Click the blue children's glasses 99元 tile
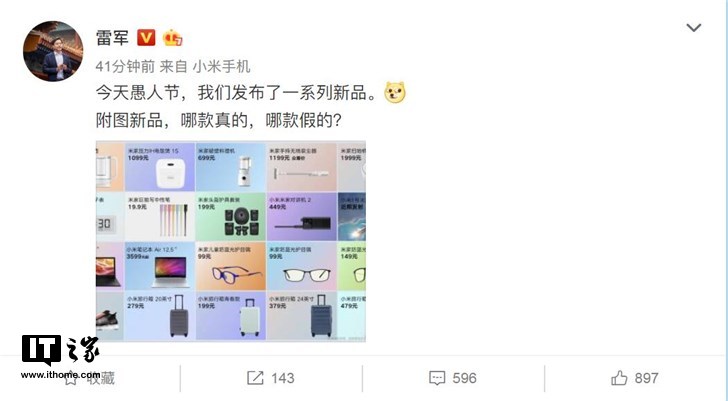This screenshot has width=728, height=401. (x=231, y=266)
